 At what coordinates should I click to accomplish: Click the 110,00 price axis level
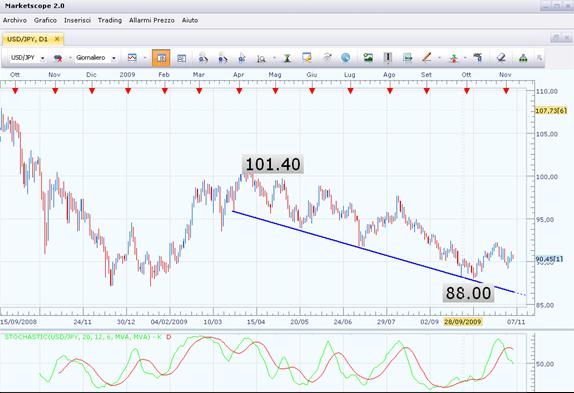[547, 91]
